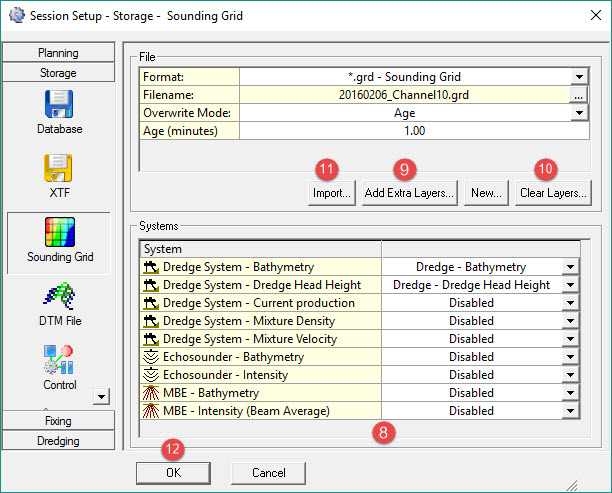Open the Database storage icon
The image size is (612, 493).
tap(59, 105)
